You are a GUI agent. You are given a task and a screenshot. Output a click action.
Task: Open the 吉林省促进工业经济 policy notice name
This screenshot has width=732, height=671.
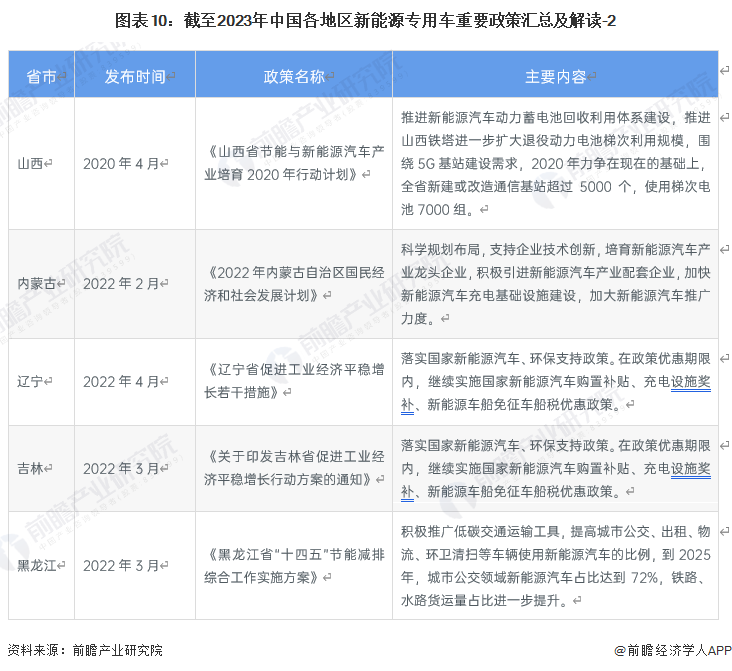(294, 468)
